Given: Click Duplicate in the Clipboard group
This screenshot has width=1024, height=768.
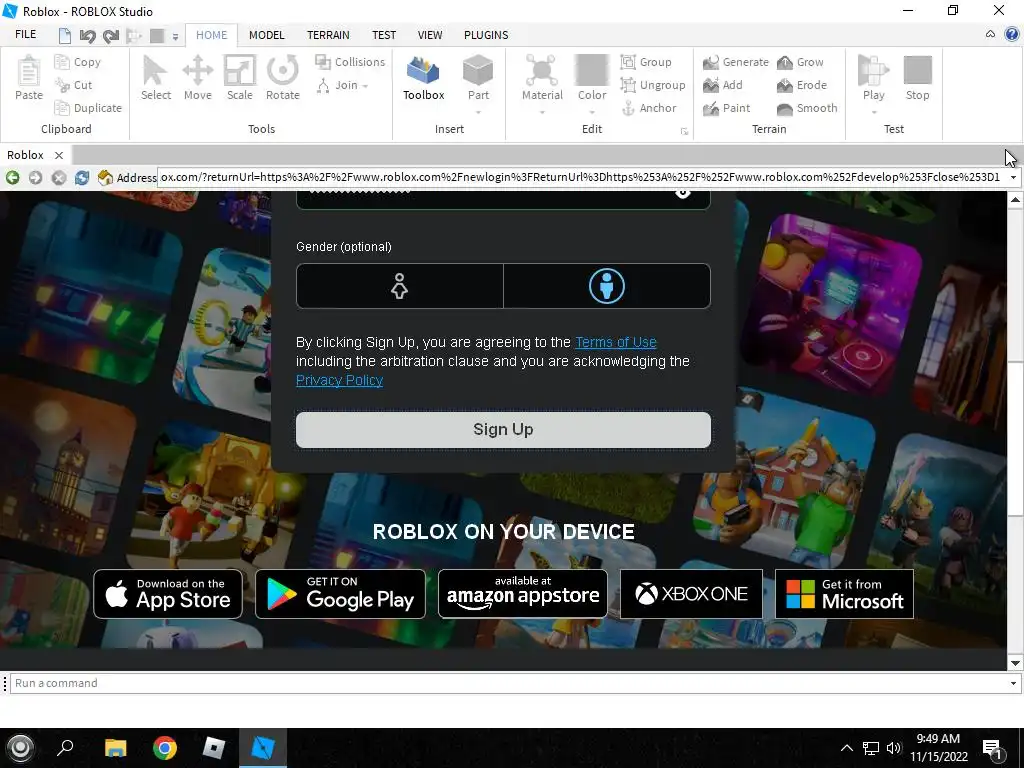Looking at the screenshot, I should click(88, 108).
